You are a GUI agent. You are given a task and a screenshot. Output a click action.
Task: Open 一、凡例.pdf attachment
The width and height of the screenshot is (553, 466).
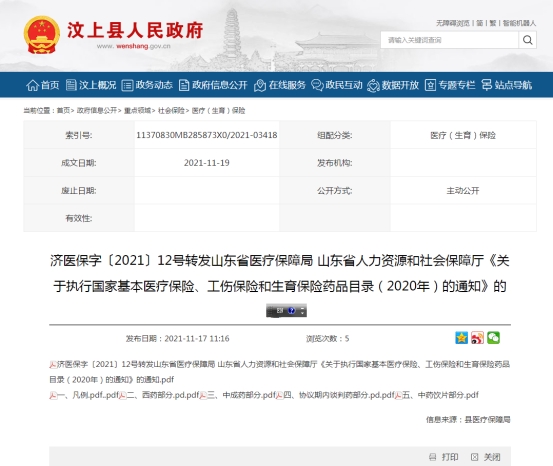(x=84, y=395)
